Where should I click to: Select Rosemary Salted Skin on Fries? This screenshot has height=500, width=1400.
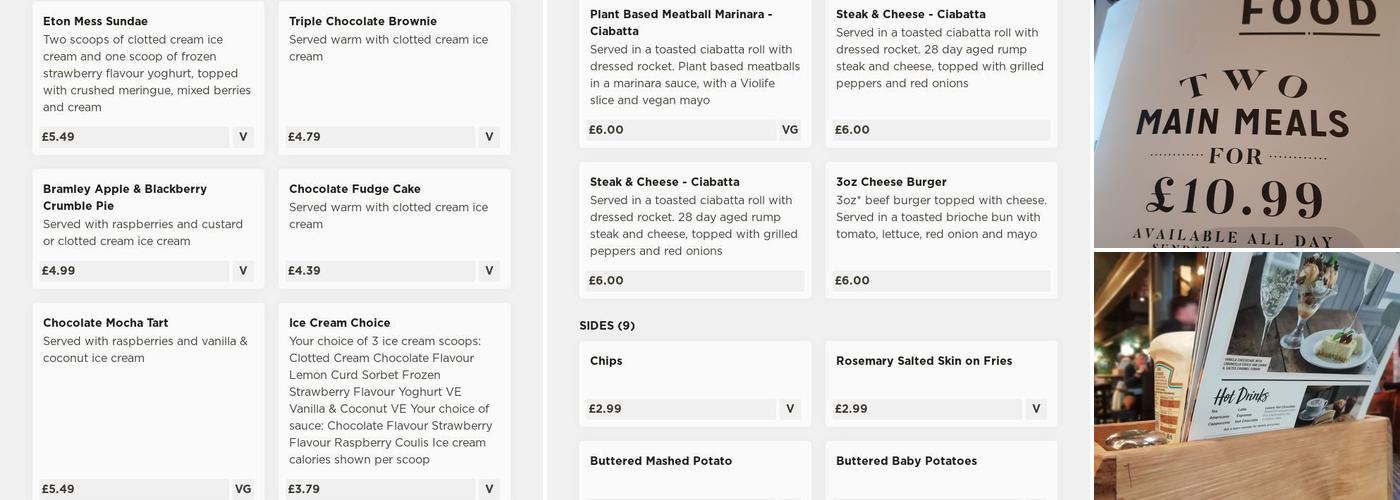click(x=923, y=361)
